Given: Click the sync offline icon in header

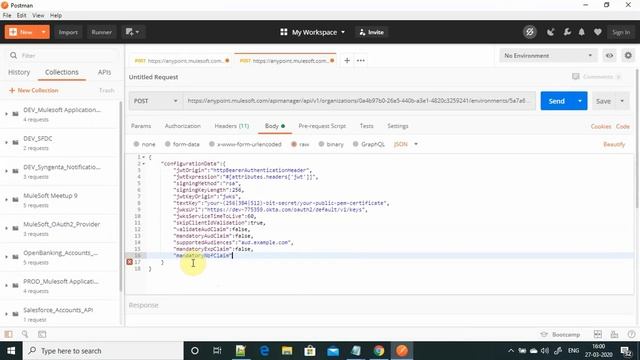Looking at the screenshot, I should 530,32.
